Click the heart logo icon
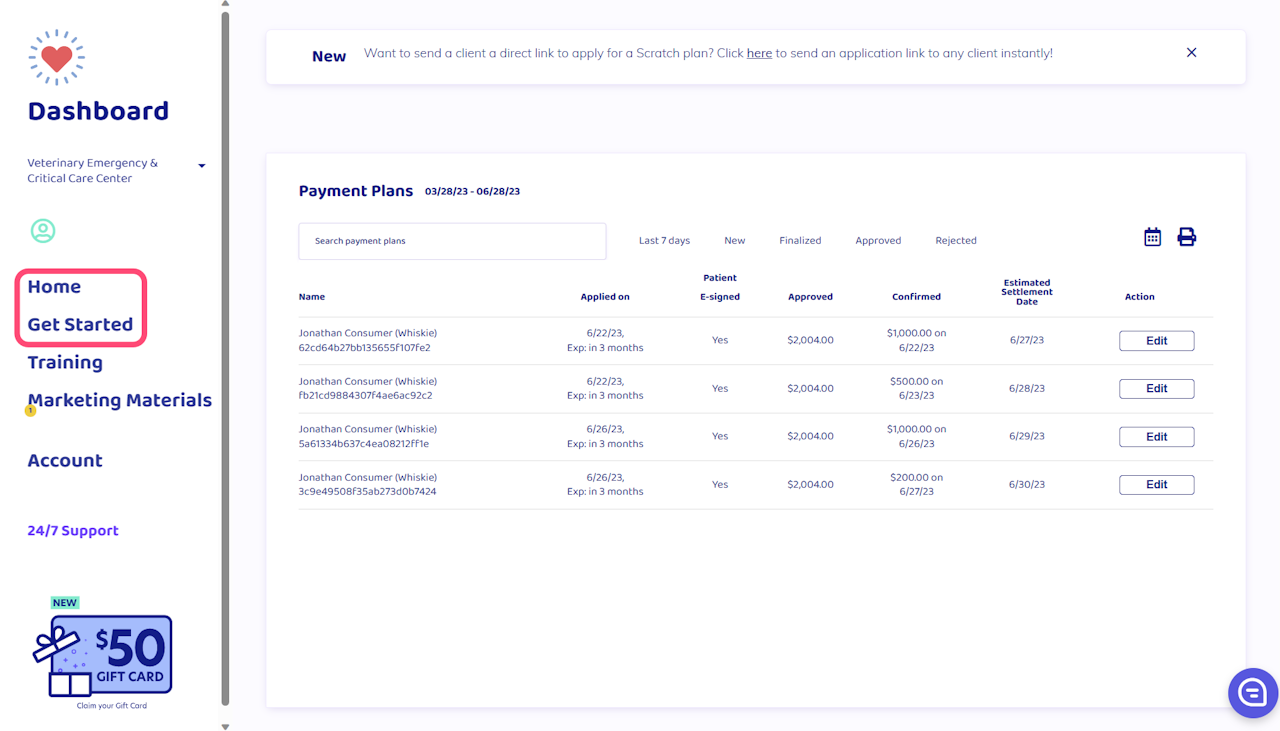The height and width of the screenshot is (731, 1280). coord(57,57)
